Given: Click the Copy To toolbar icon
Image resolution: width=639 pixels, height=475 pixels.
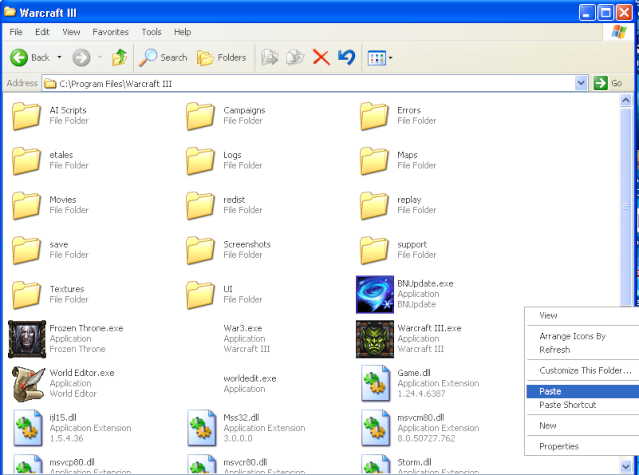Looking at the screenshot, I should [x=295, y=57].
